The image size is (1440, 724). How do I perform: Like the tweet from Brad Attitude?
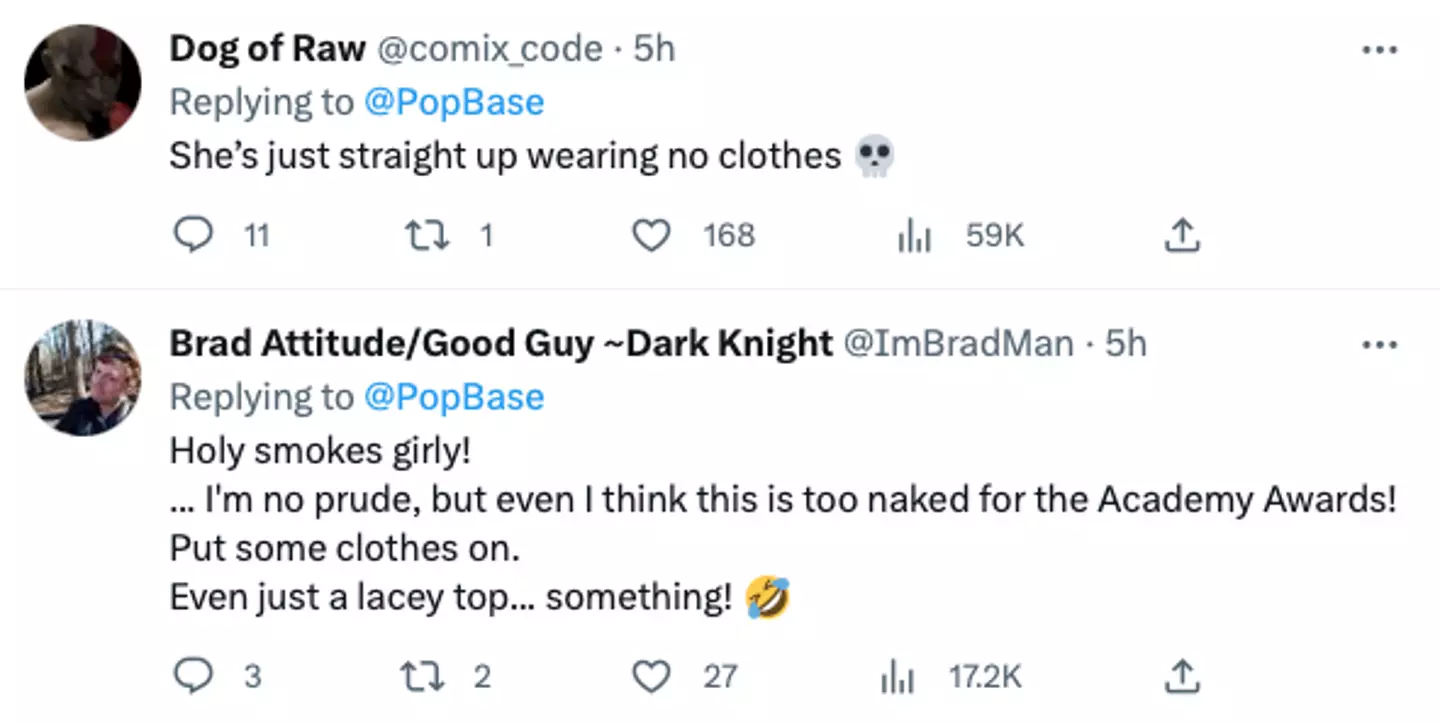(651, 677)
